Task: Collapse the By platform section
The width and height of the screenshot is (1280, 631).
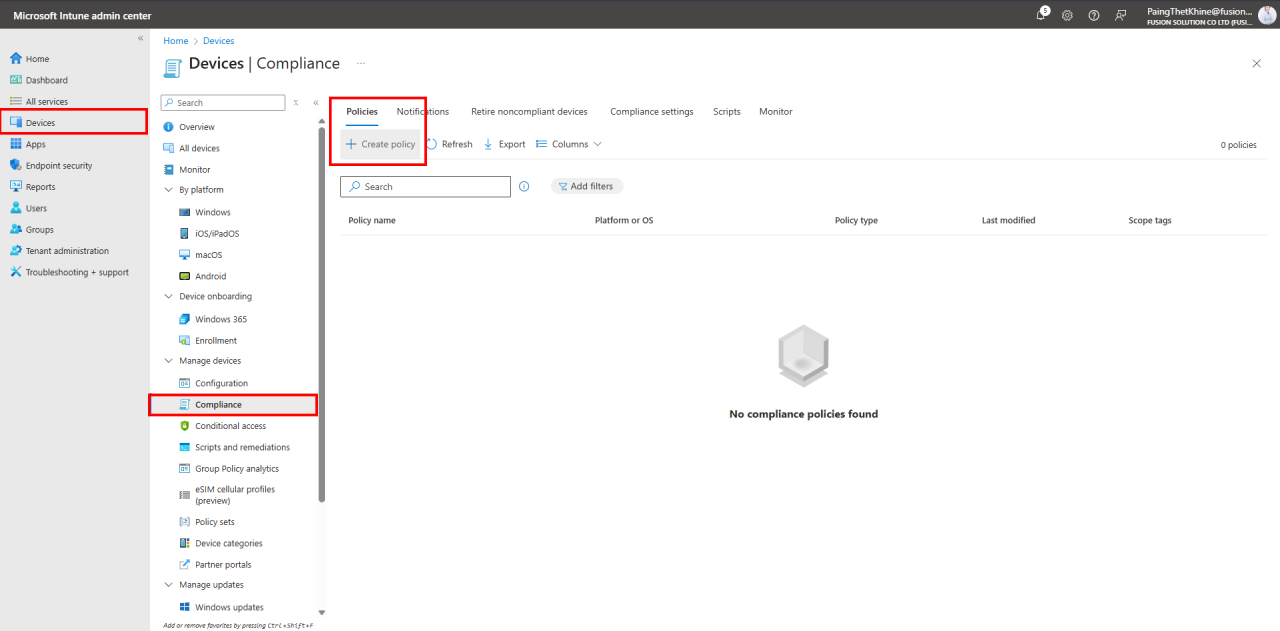Action: pyautogui.click(x=168, y=190)
